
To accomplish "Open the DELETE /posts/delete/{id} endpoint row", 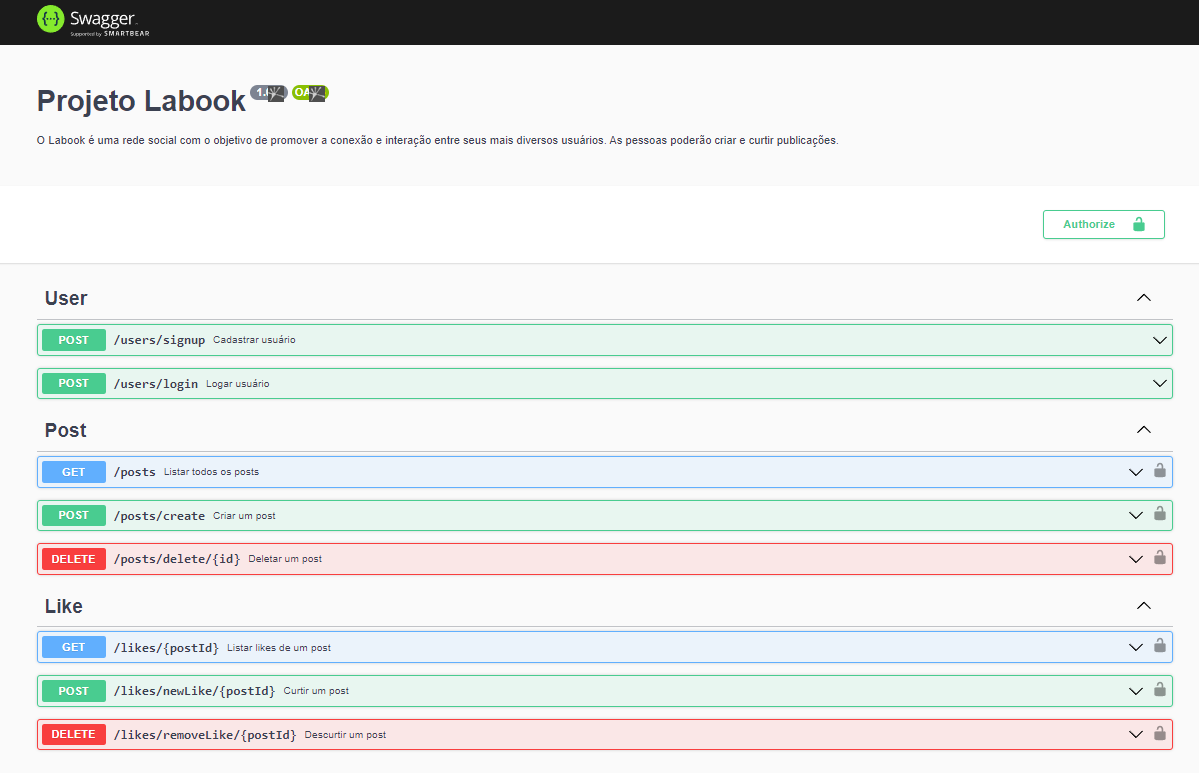I will [x=600, y=558].
